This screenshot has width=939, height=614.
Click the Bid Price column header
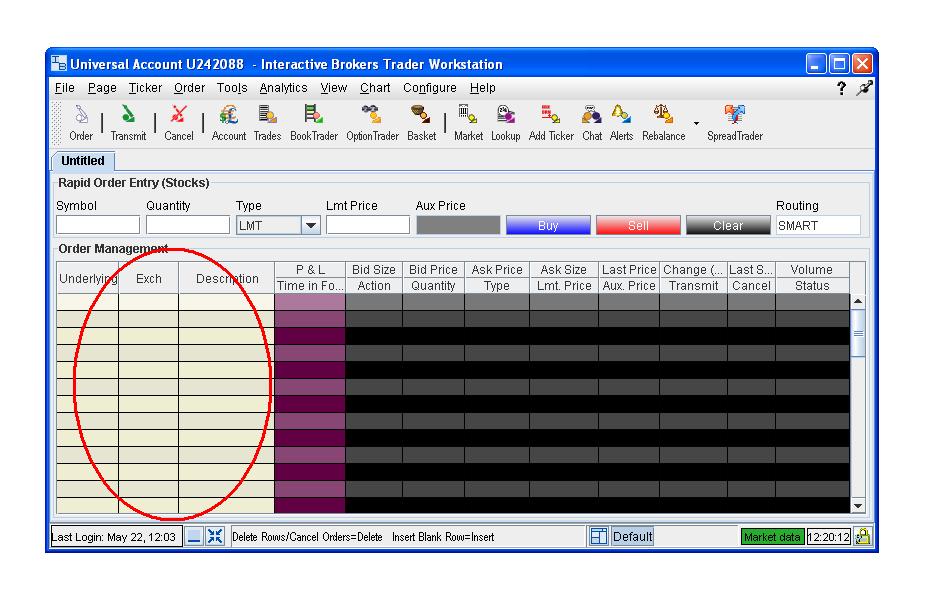pos(433,270)
